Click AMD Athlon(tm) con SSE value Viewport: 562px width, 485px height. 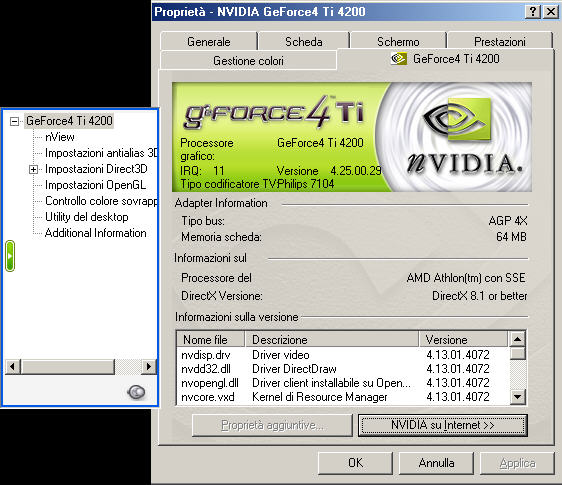[x=466, y=278]
